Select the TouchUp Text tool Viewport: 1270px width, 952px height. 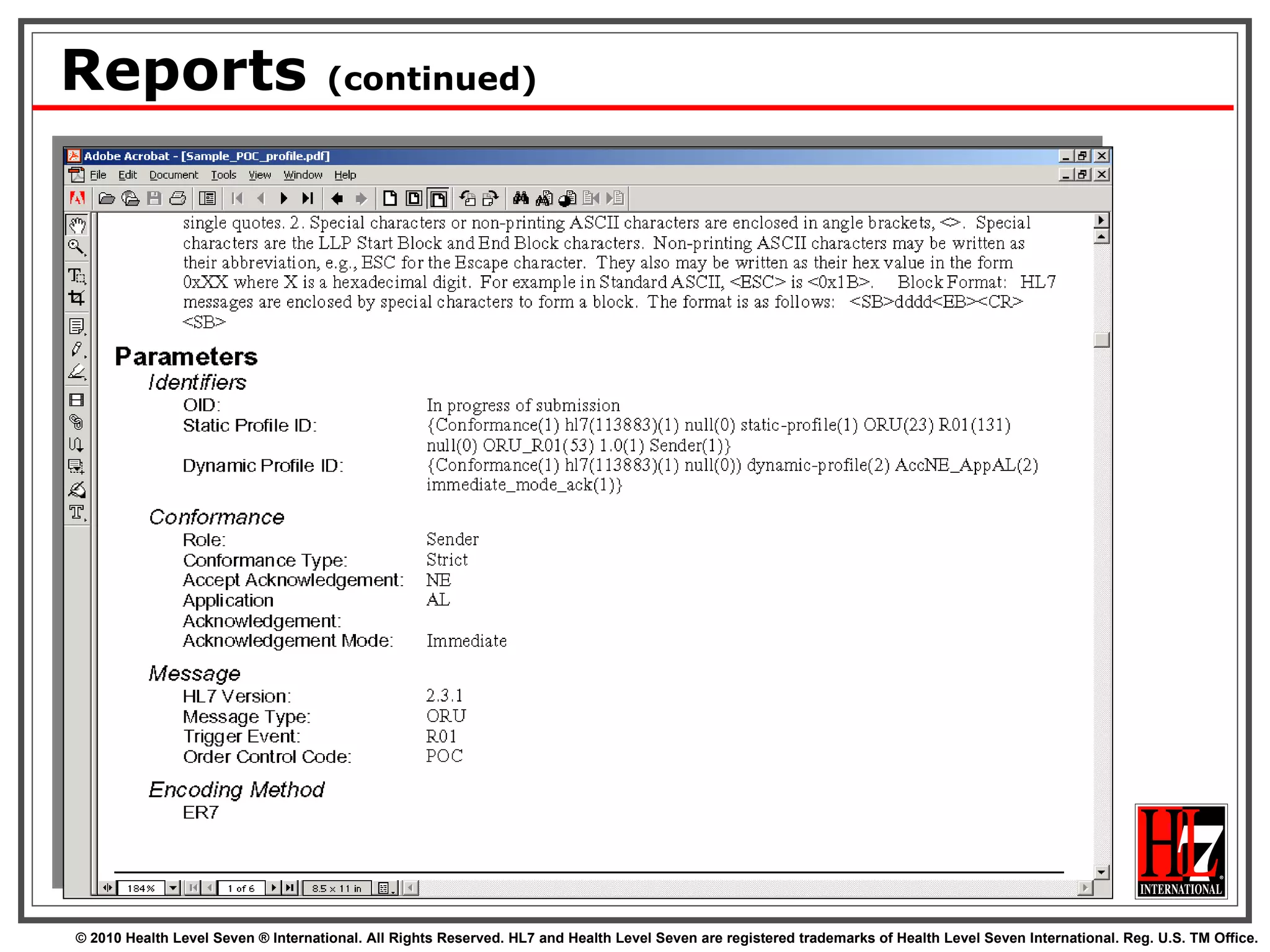click(x=77, y=513)
